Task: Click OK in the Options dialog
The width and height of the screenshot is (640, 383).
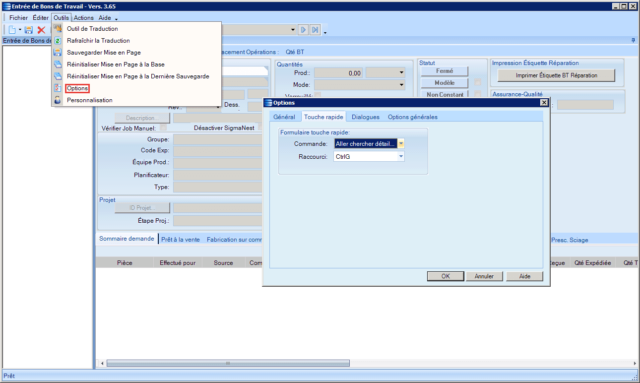Action: (445, 276)
